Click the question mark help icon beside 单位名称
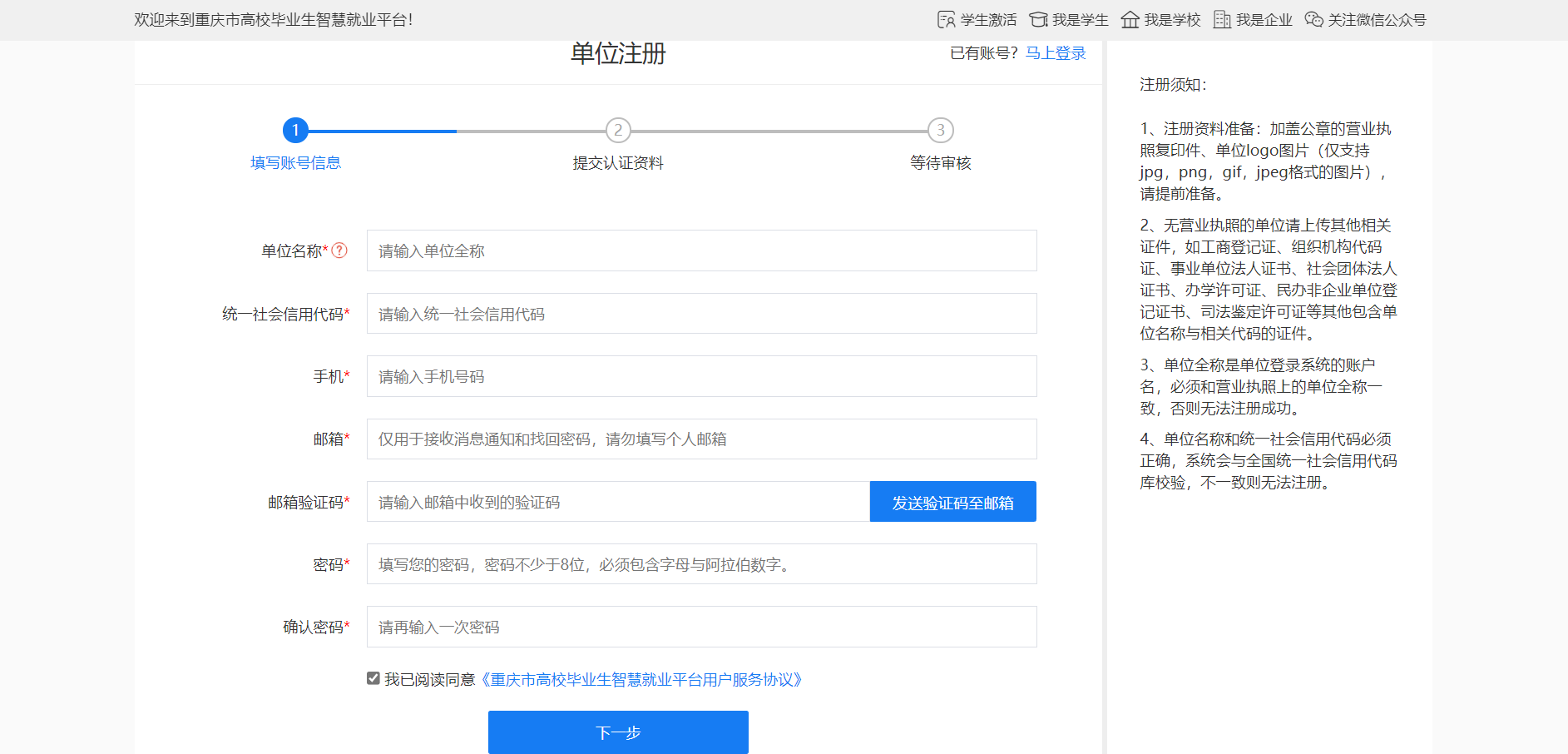This screenshot has height=754, width=1568. coord(339,251)
